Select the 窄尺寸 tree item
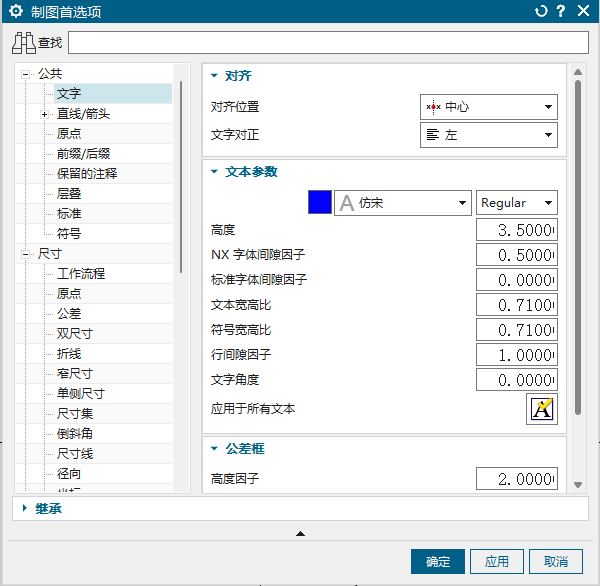Screen dimensions: 600x586 (75, 373)
